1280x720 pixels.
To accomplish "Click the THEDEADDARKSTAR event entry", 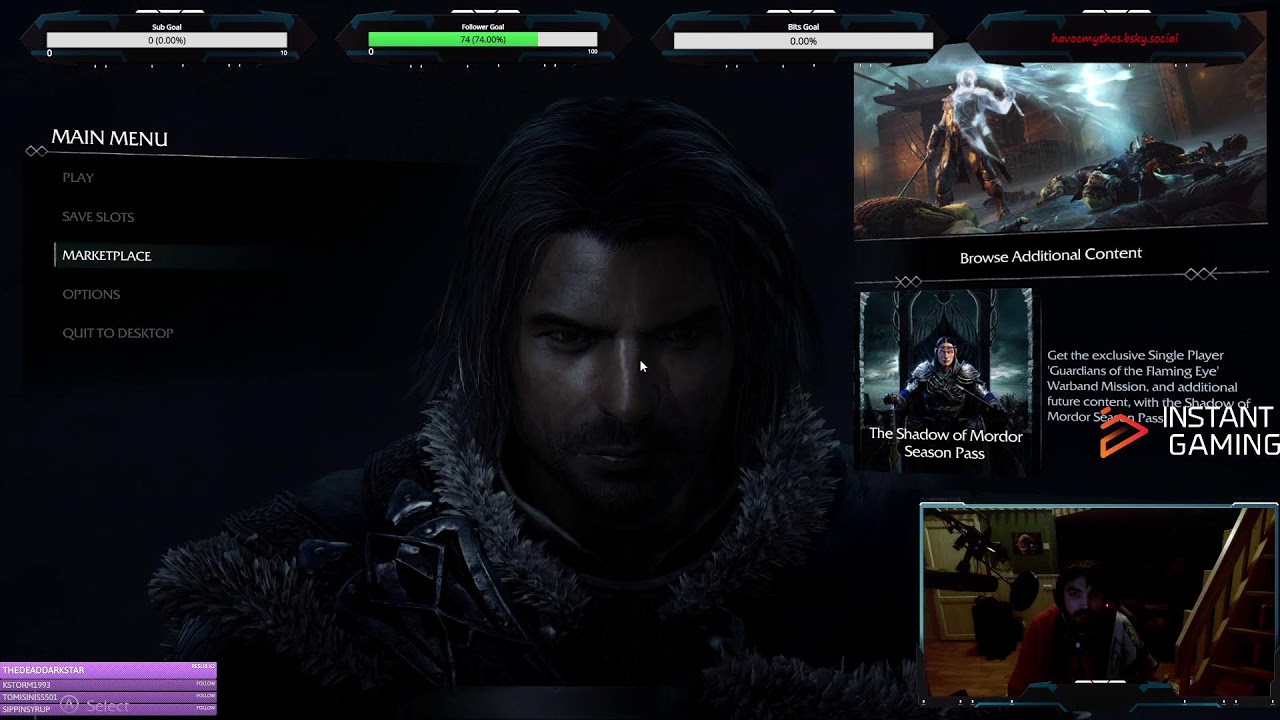I will point(108,669).
